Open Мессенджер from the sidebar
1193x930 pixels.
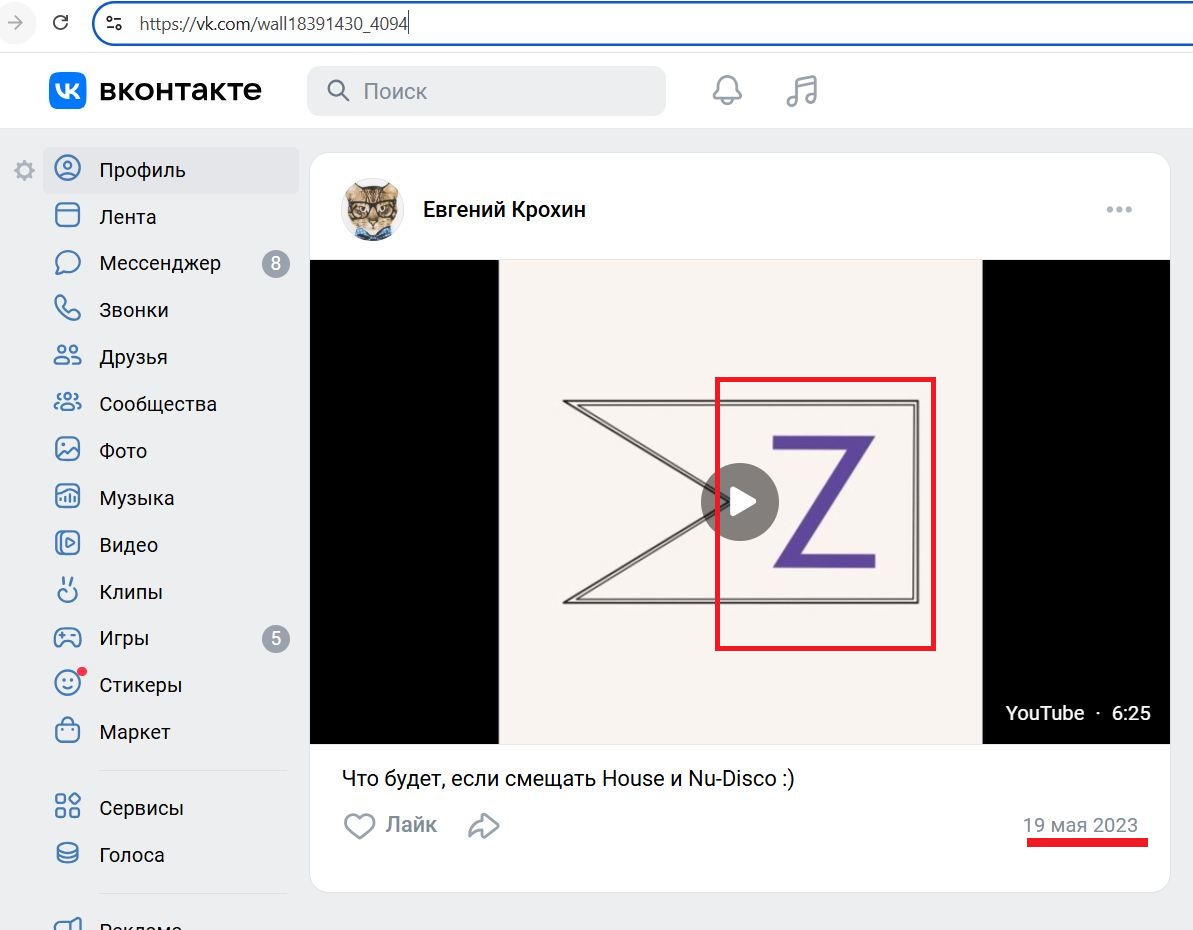click(x=159, y=264)
